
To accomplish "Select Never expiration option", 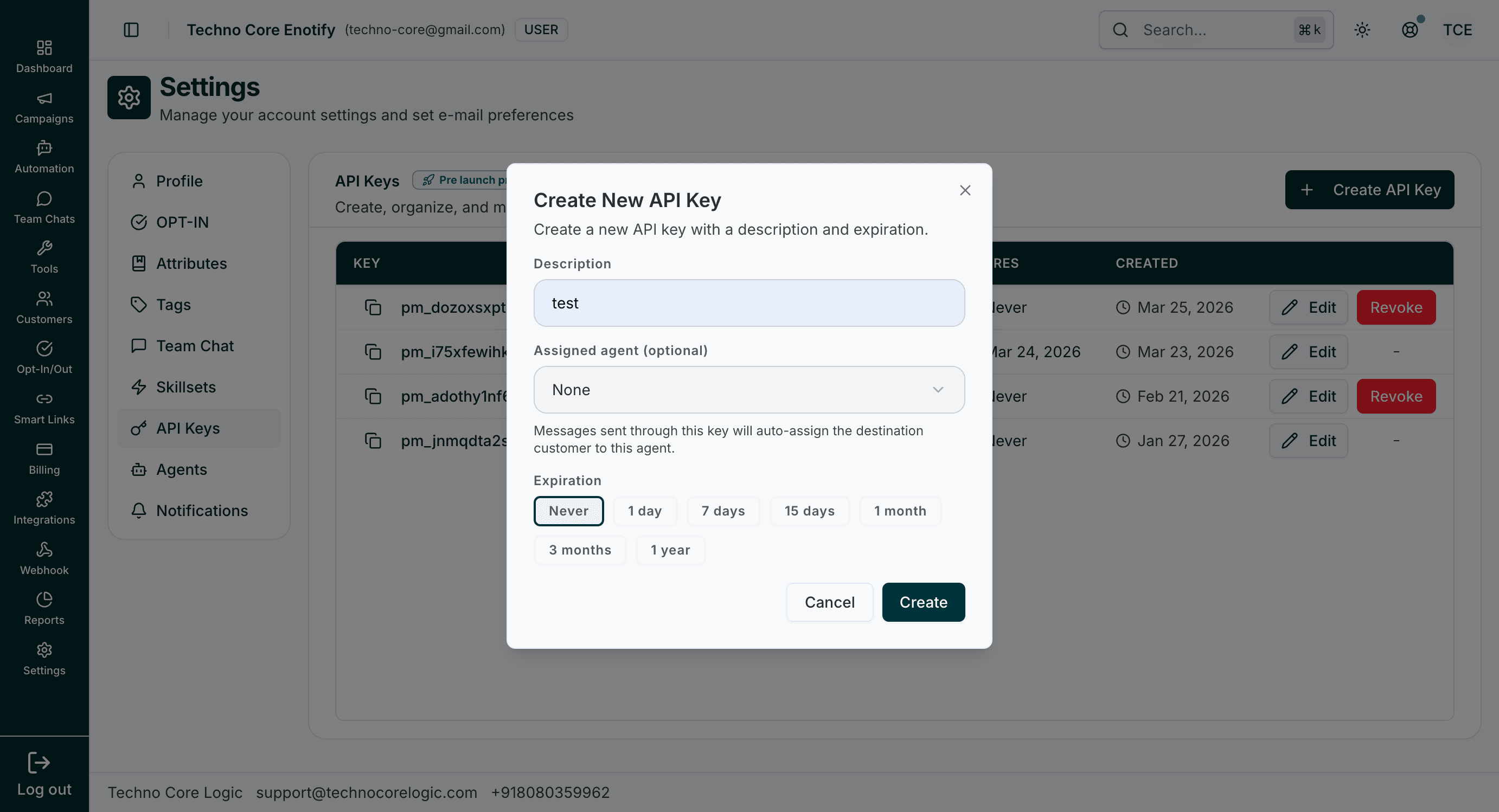I will point(568,511).
